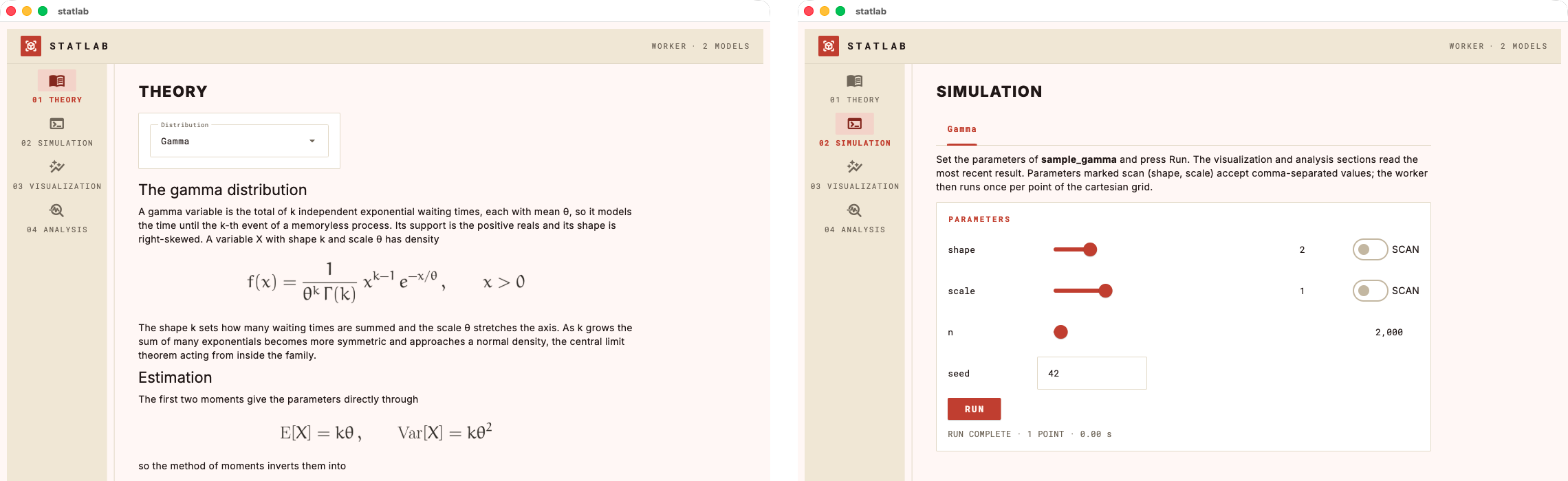1568x481 pixels.
Task: Click the Distribution dropdown arrow
Action: [x=312, y=141]
